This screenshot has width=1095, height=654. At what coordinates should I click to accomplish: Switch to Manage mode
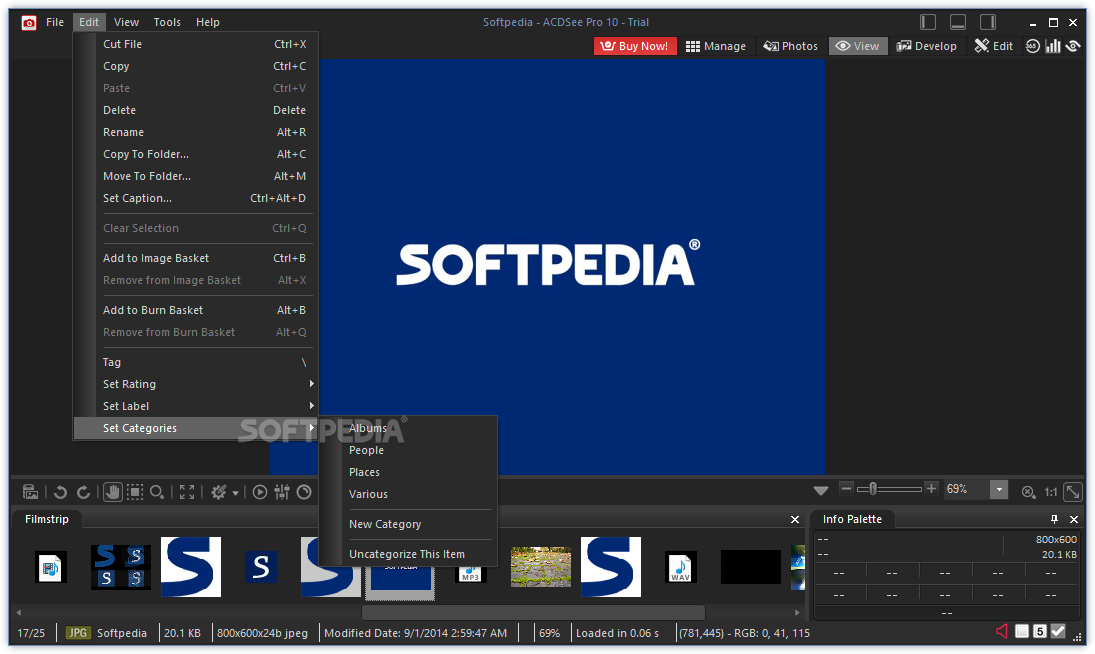click(716, 46)
